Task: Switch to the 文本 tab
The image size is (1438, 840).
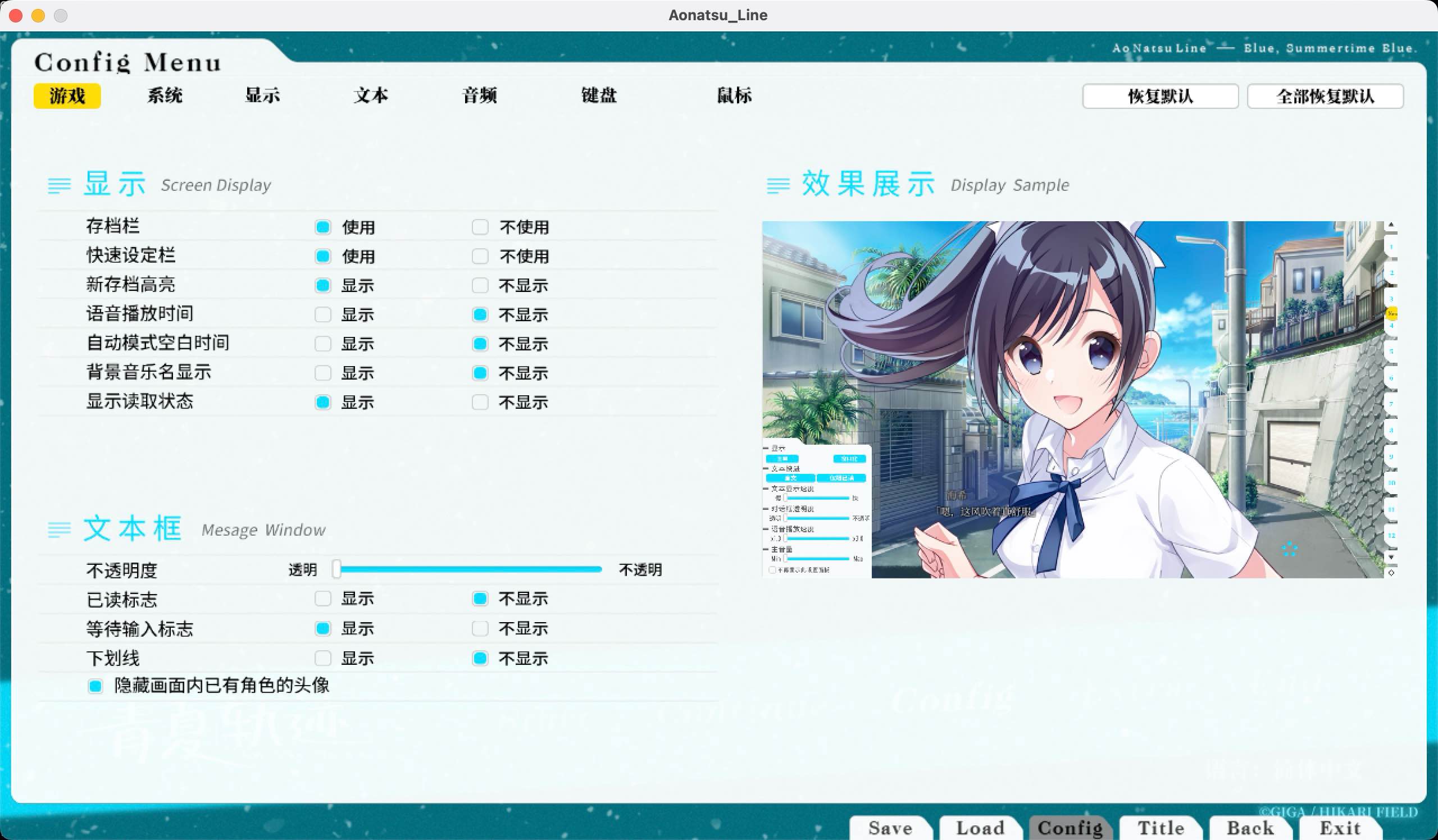Action: point(371,95)
